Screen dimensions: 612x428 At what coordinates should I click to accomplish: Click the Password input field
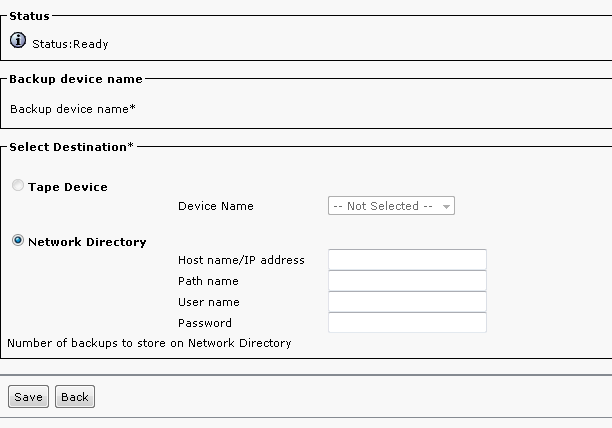407,323
